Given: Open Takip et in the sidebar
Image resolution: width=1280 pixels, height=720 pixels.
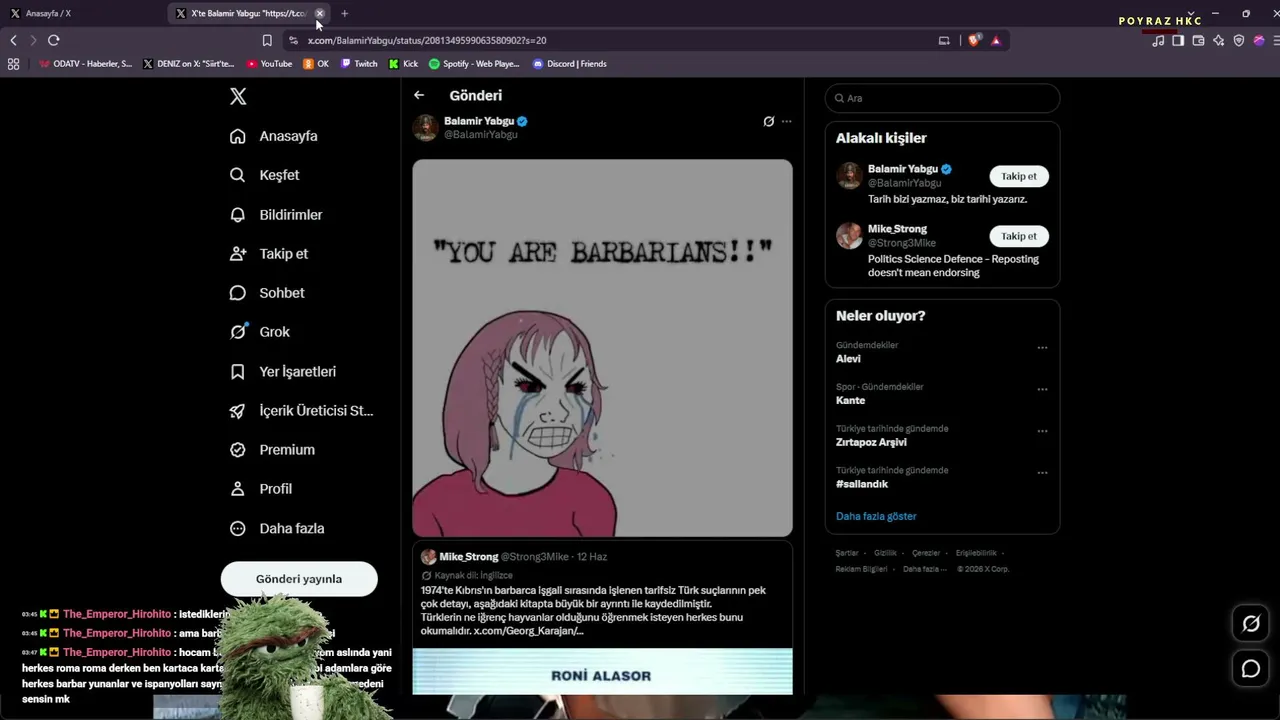Looking at the screenshot, I should pos(268,254).
